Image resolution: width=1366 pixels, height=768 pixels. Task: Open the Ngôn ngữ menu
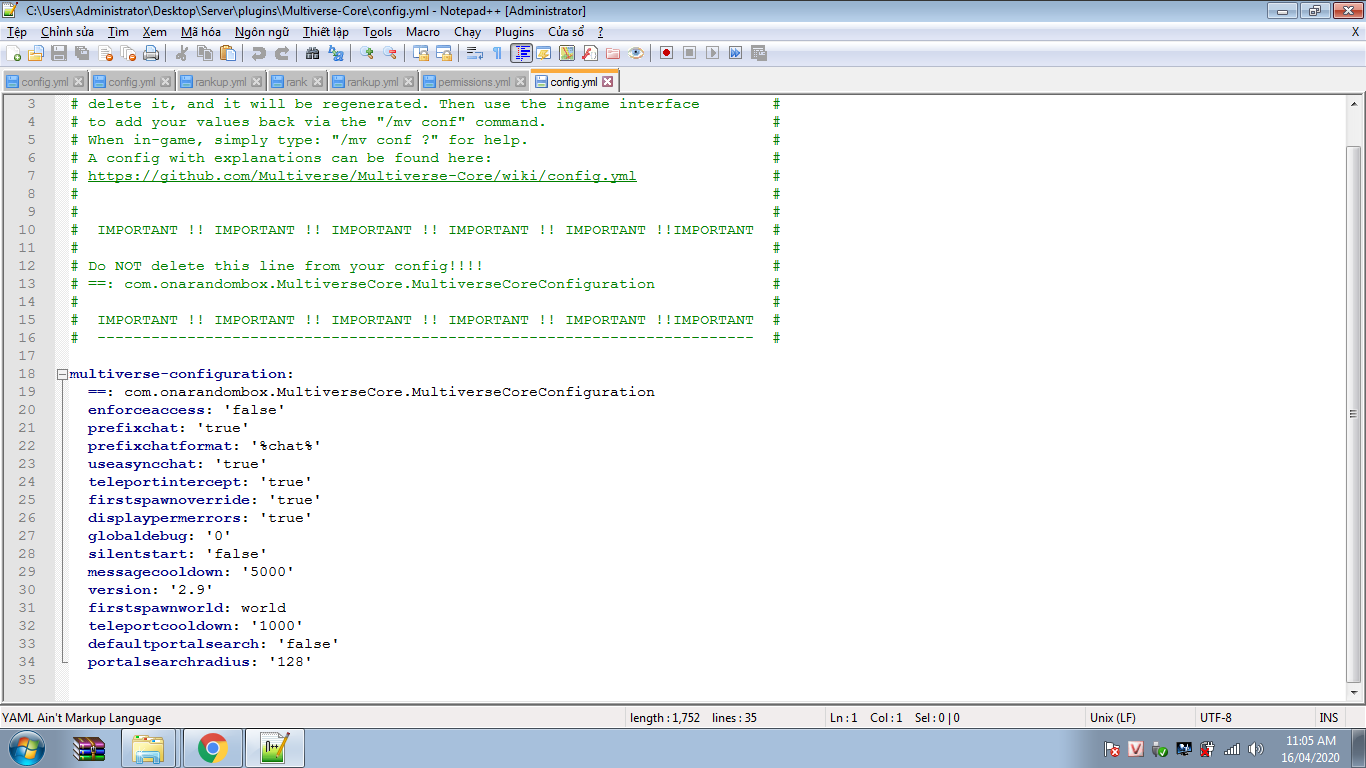click(262, 32)
